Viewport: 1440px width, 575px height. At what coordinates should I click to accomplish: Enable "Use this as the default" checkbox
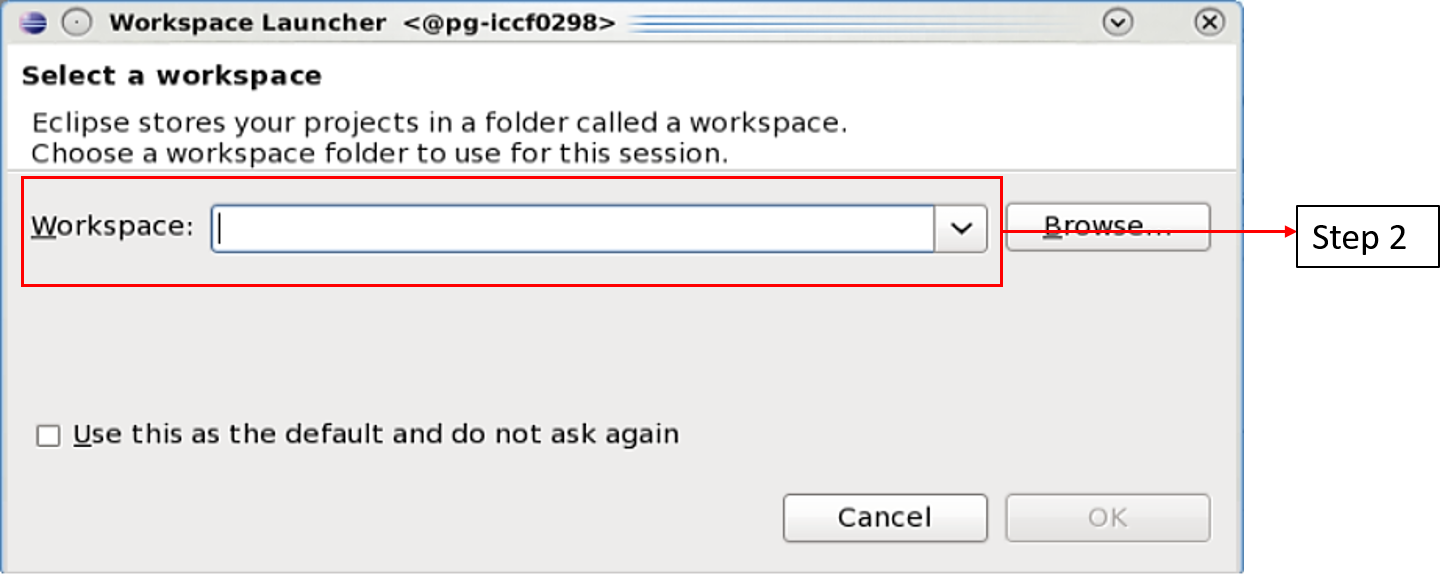pyautogui.click(x=48, y=436)
